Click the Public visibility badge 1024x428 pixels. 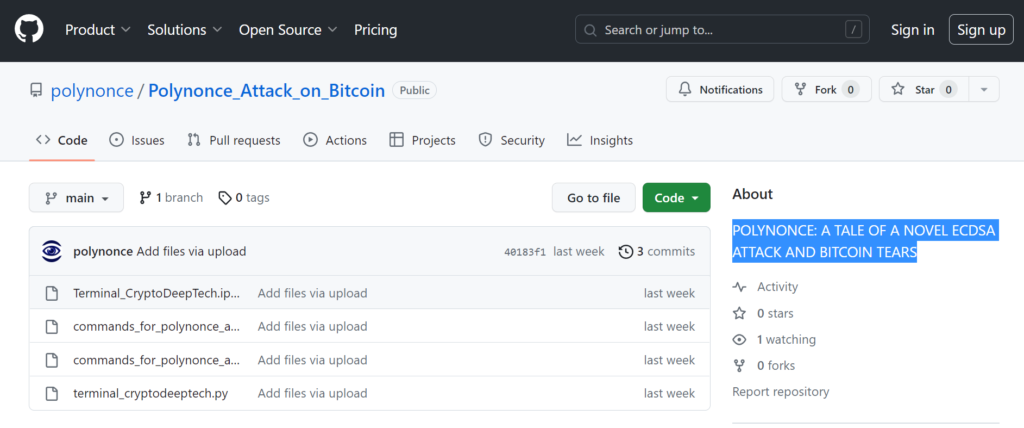415,91
